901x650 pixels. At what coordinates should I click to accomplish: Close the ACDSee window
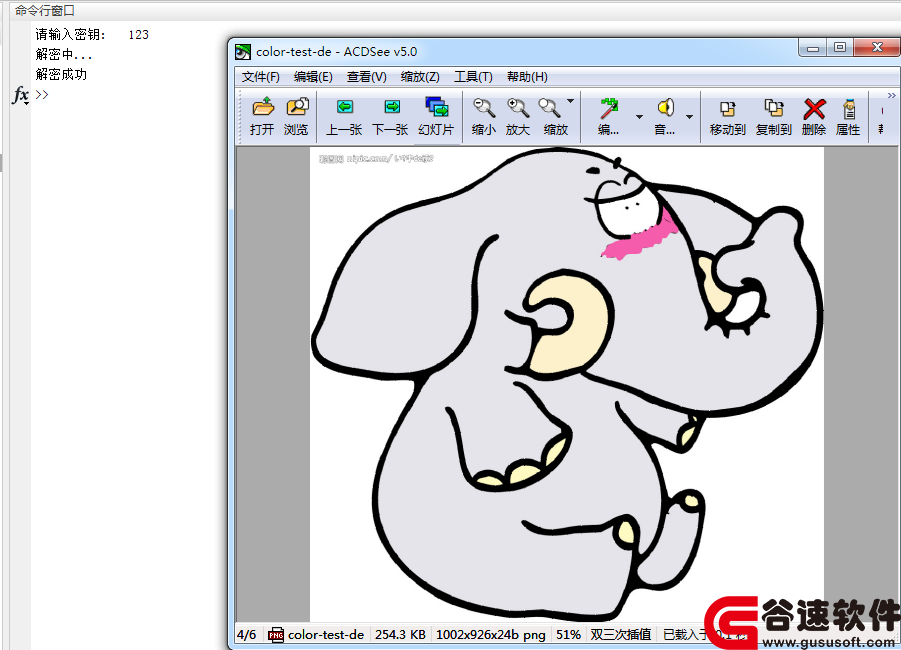[x=877, y=48]
